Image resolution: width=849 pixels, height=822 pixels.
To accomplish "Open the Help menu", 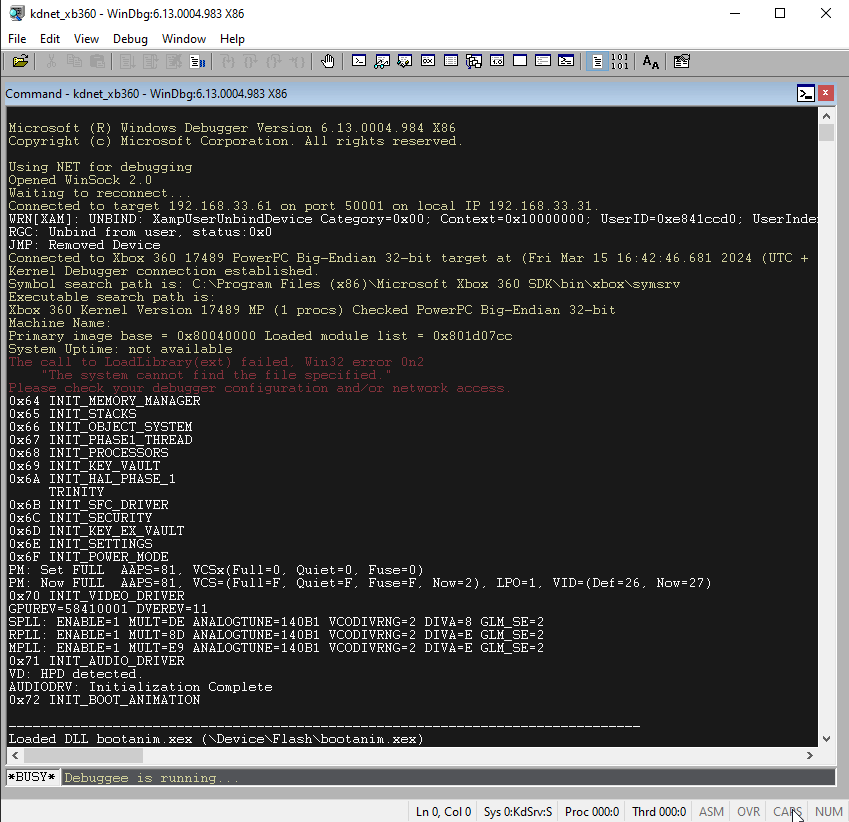I will click(x=232, y=39).
